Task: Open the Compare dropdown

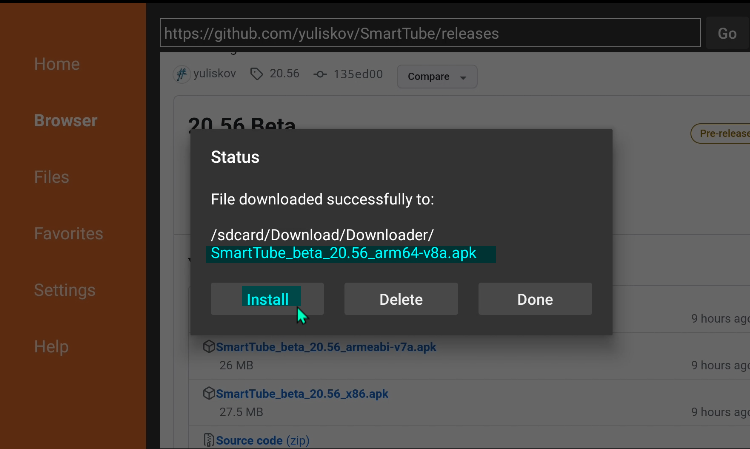Action: (x=437, y=77)
